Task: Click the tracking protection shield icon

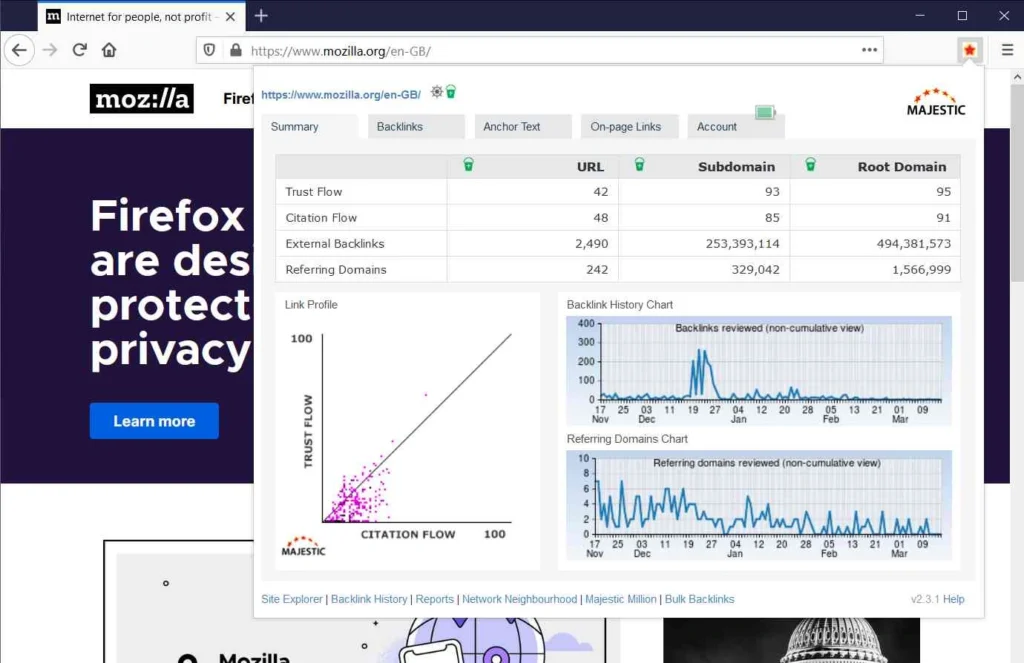Action: [x=209, y=50]
